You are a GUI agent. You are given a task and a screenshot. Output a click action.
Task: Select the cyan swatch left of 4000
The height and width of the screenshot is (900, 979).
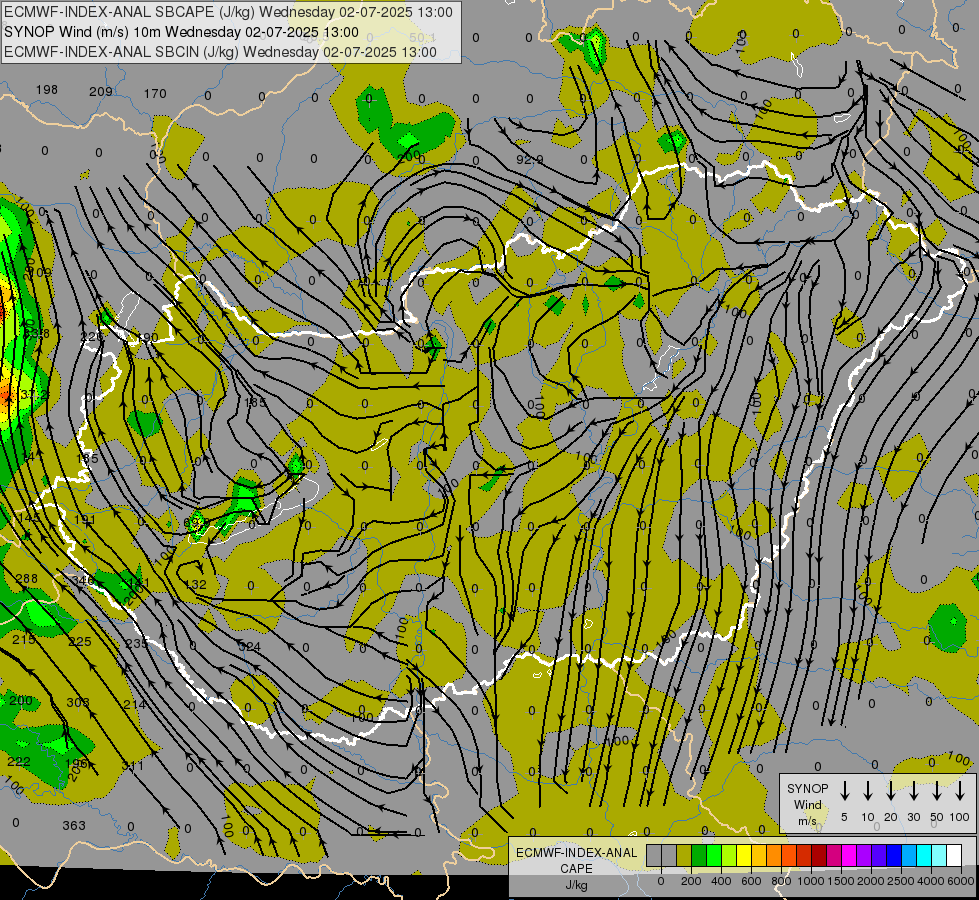pos(924,856)
